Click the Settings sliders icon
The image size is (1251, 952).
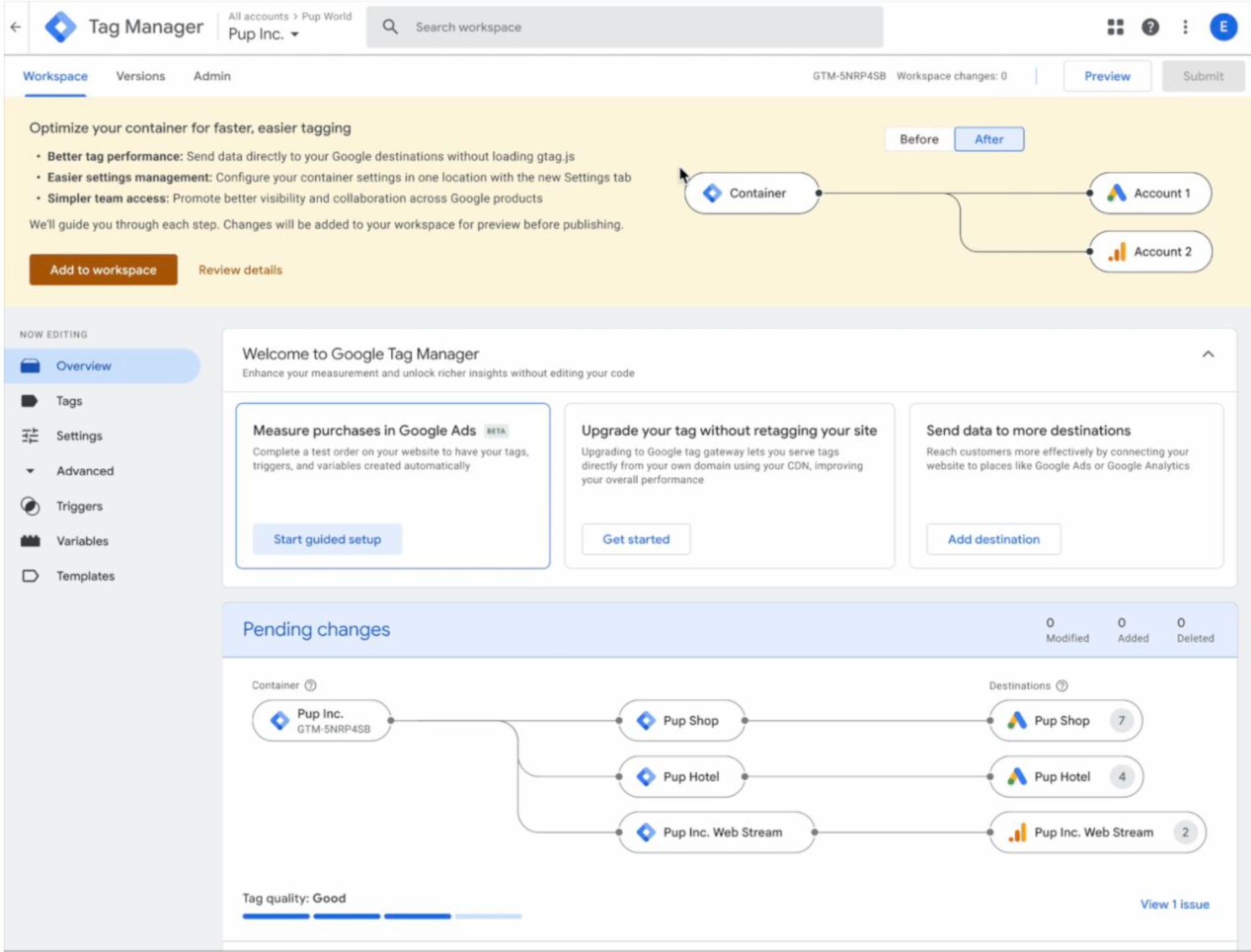(30, 436)
